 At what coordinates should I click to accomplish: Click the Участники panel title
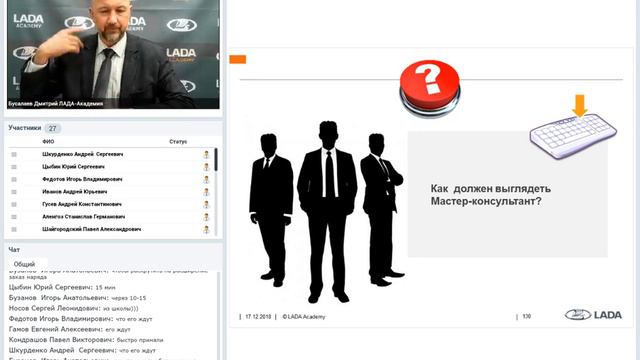coord(25,128)
